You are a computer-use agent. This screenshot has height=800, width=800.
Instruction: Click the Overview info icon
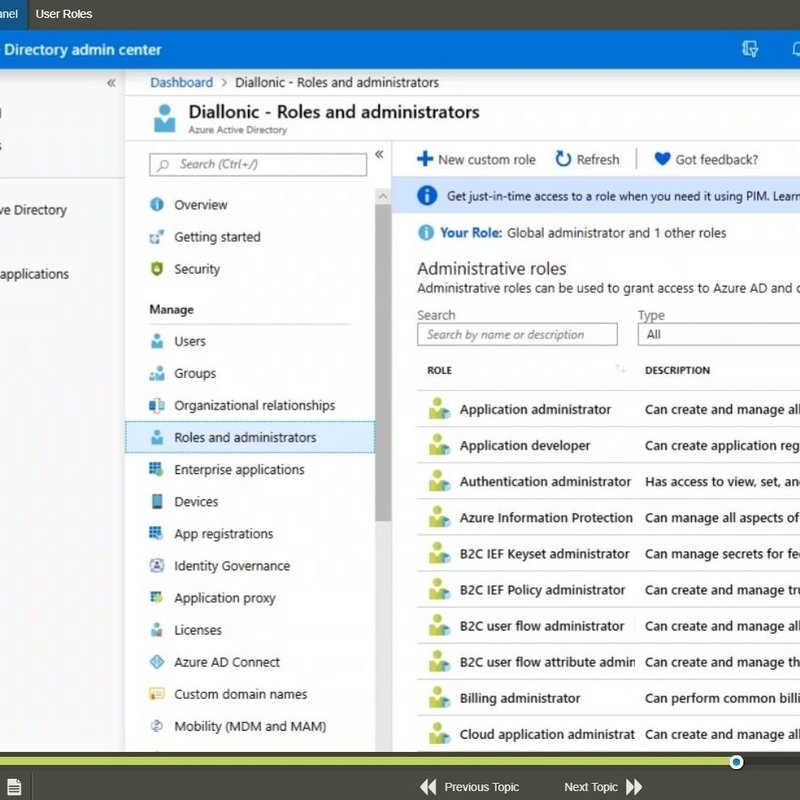point(157,205)
